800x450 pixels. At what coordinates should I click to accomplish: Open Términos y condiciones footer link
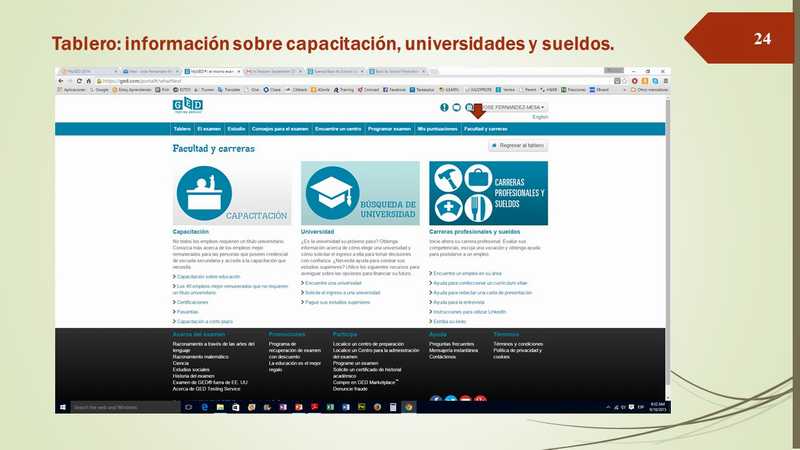point(518,344)
